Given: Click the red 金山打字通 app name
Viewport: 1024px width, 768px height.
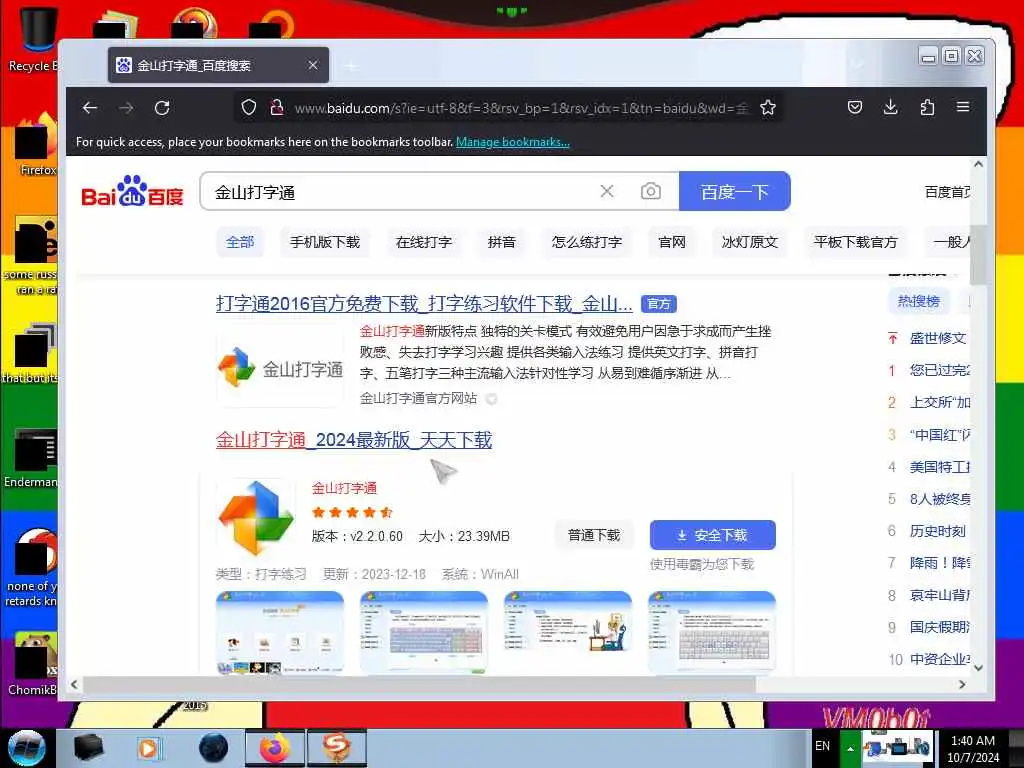Looking at the screenshot, I should tap(344, 488).
